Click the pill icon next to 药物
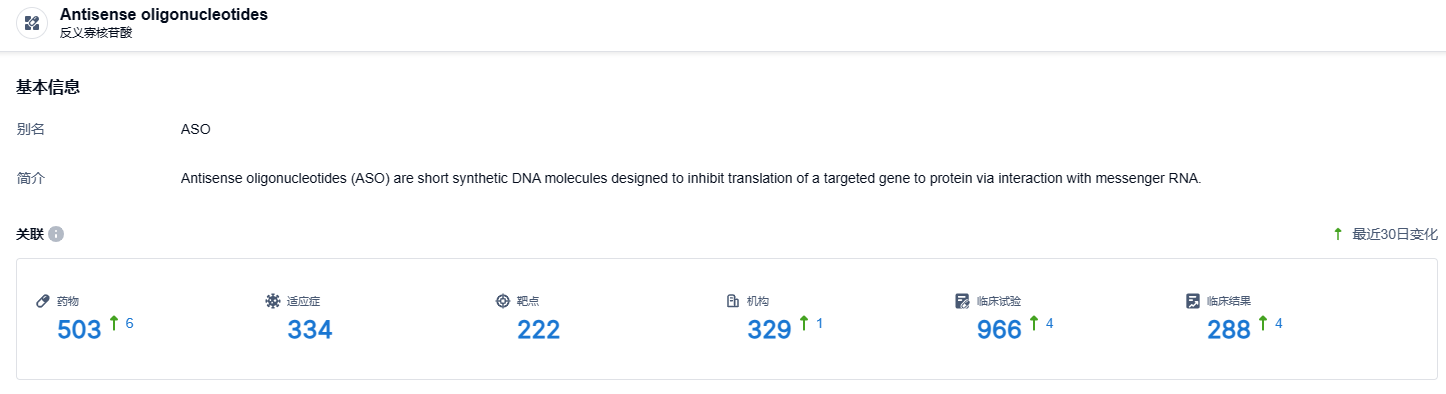The image size is (1446, 394). [x=43, y=301]
